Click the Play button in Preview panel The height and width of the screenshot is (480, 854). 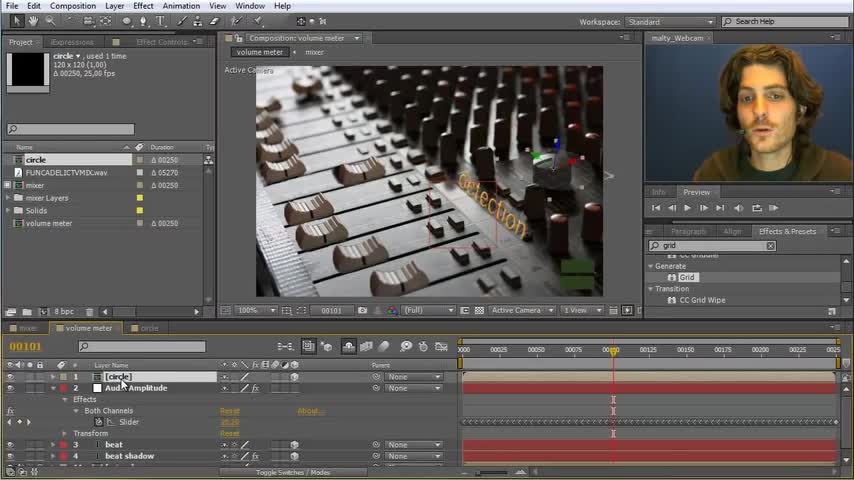tap(687, 208)
